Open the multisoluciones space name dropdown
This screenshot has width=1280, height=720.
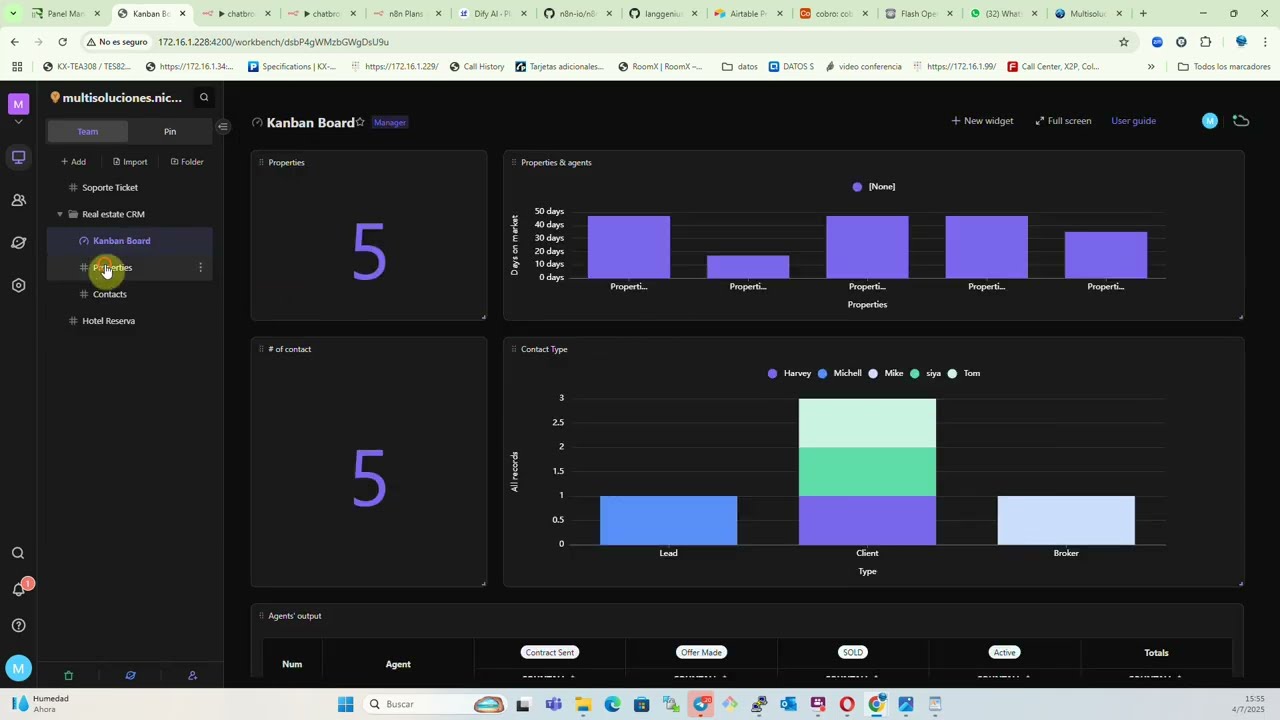pos(122,98)
